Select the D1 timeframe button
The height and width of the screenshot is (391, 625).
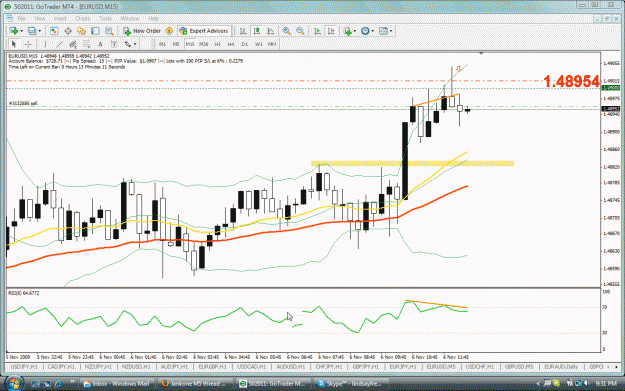[245, 44]
